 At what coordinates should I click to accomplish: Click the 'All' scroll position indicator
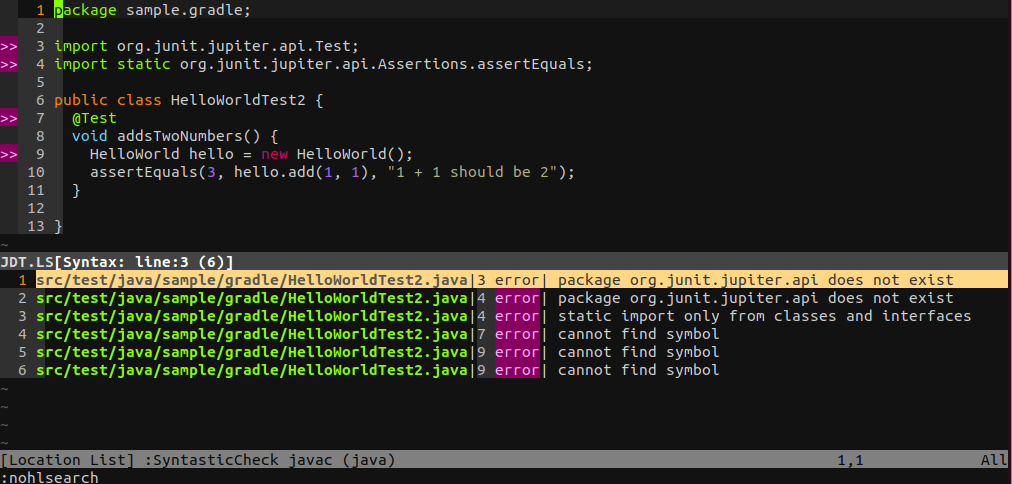click(993, 460)
